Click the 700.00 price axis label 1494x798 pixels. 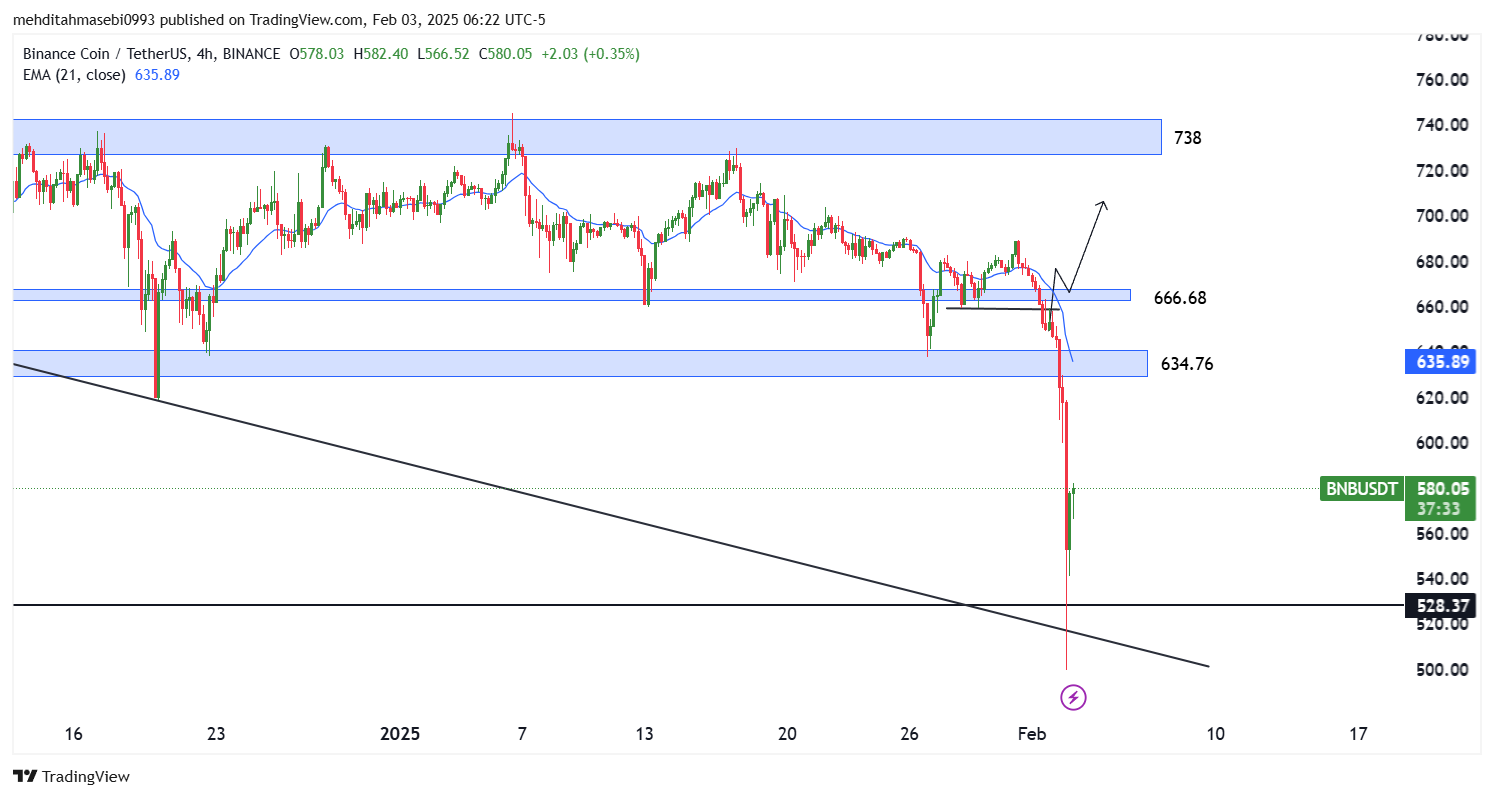point(1441,216)
